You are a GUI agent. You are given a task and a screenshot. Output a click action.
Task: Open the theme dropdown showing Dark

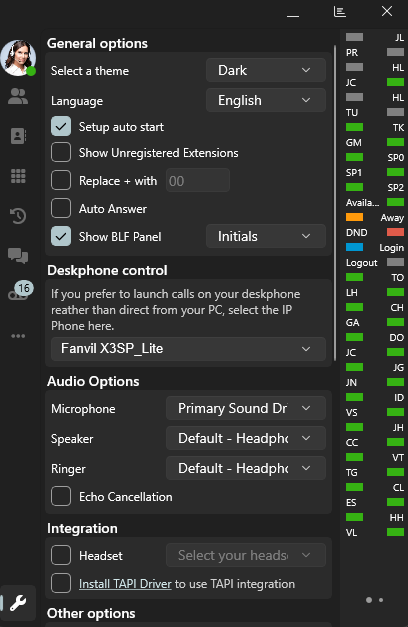(266, 70)
